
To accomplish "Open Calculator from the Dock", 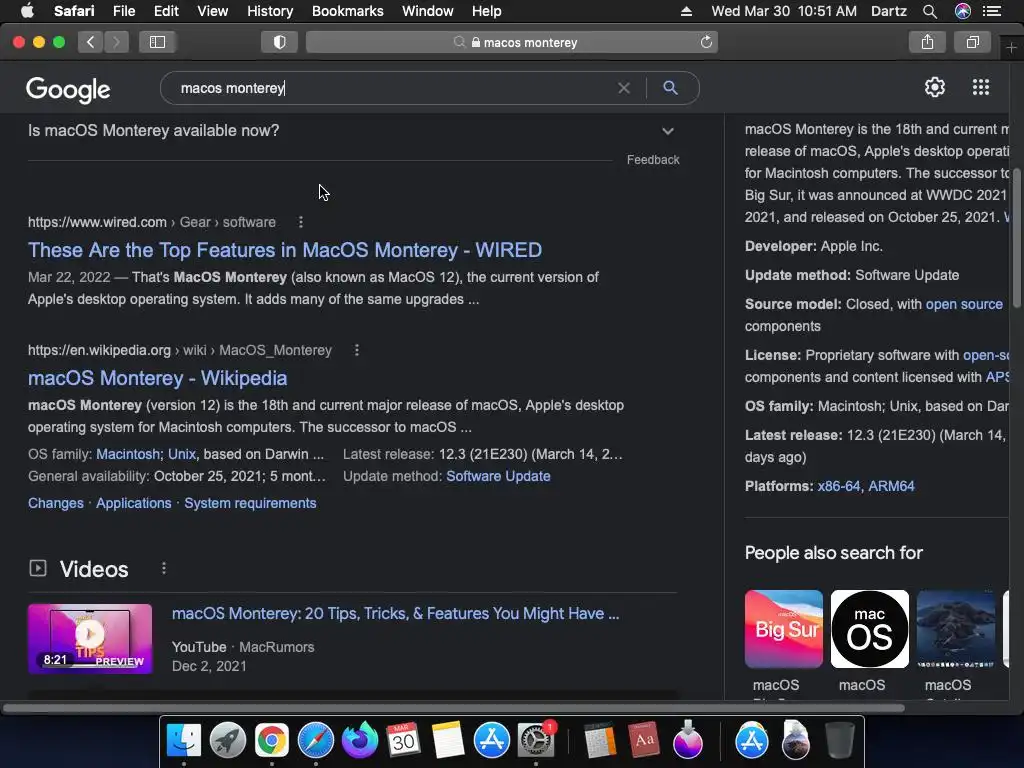I will click(600, 740).
